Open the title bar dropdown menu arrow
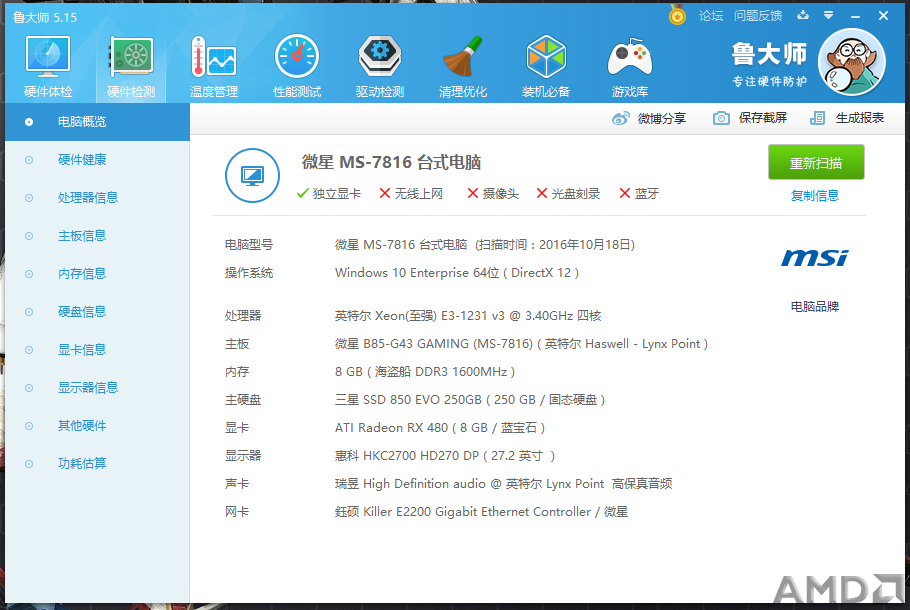The height and width of the screenshot is (610, 910). pos(829,16)
